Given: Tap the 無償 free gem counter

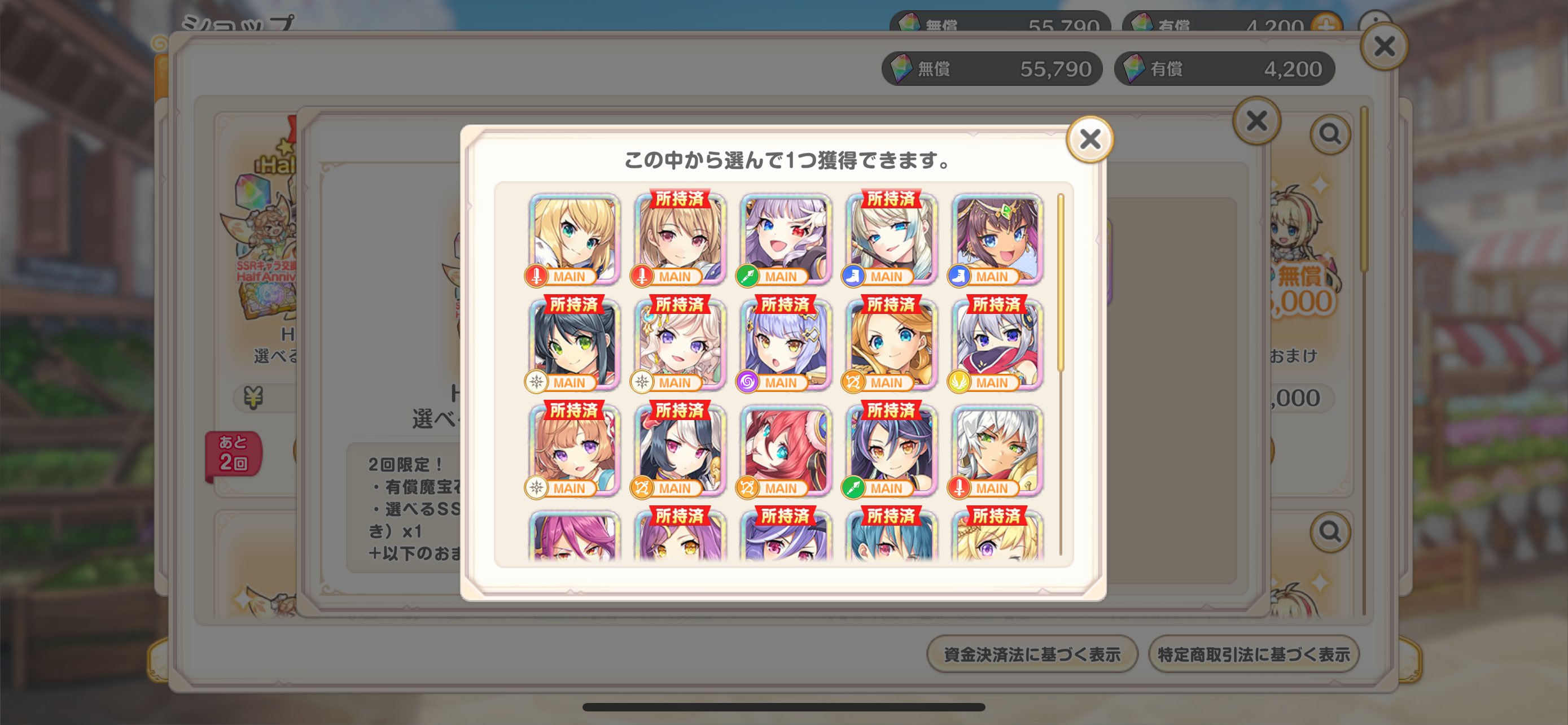Looking at the screenshot, I should click(992, 69).
